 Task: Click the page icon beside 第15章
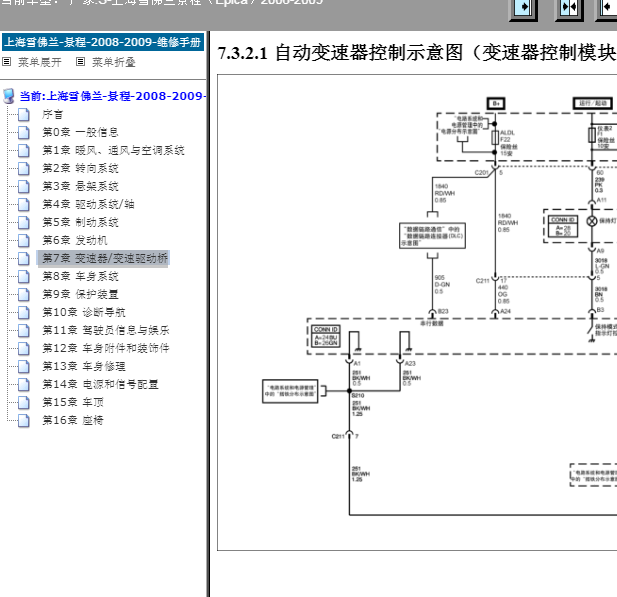(24, 403)
